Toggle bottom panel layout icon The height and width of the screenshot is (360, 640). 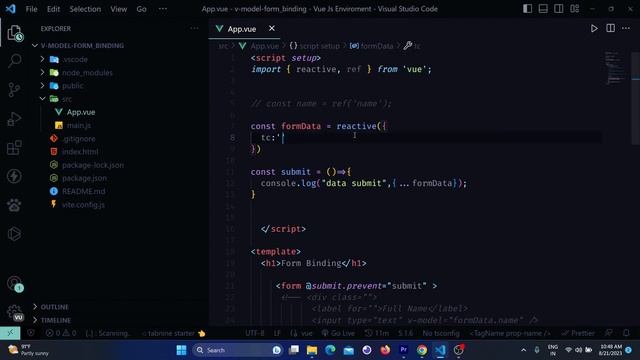[543, 9]
